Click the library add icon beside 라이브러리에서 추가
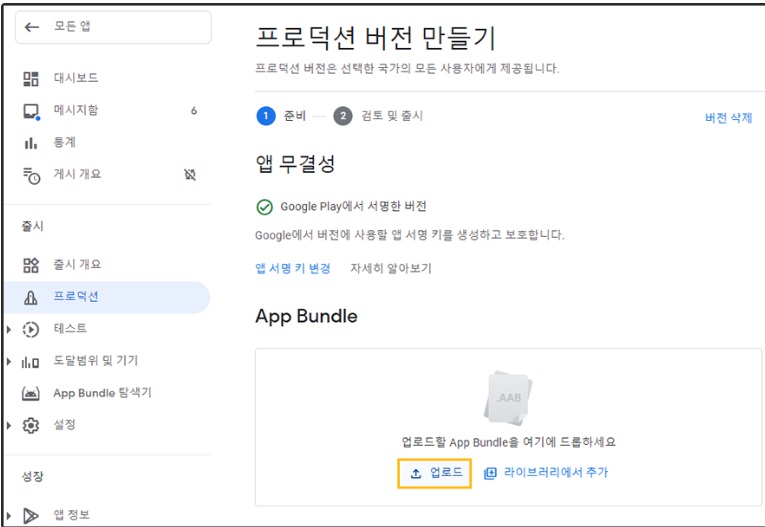 tap(490, 473)
